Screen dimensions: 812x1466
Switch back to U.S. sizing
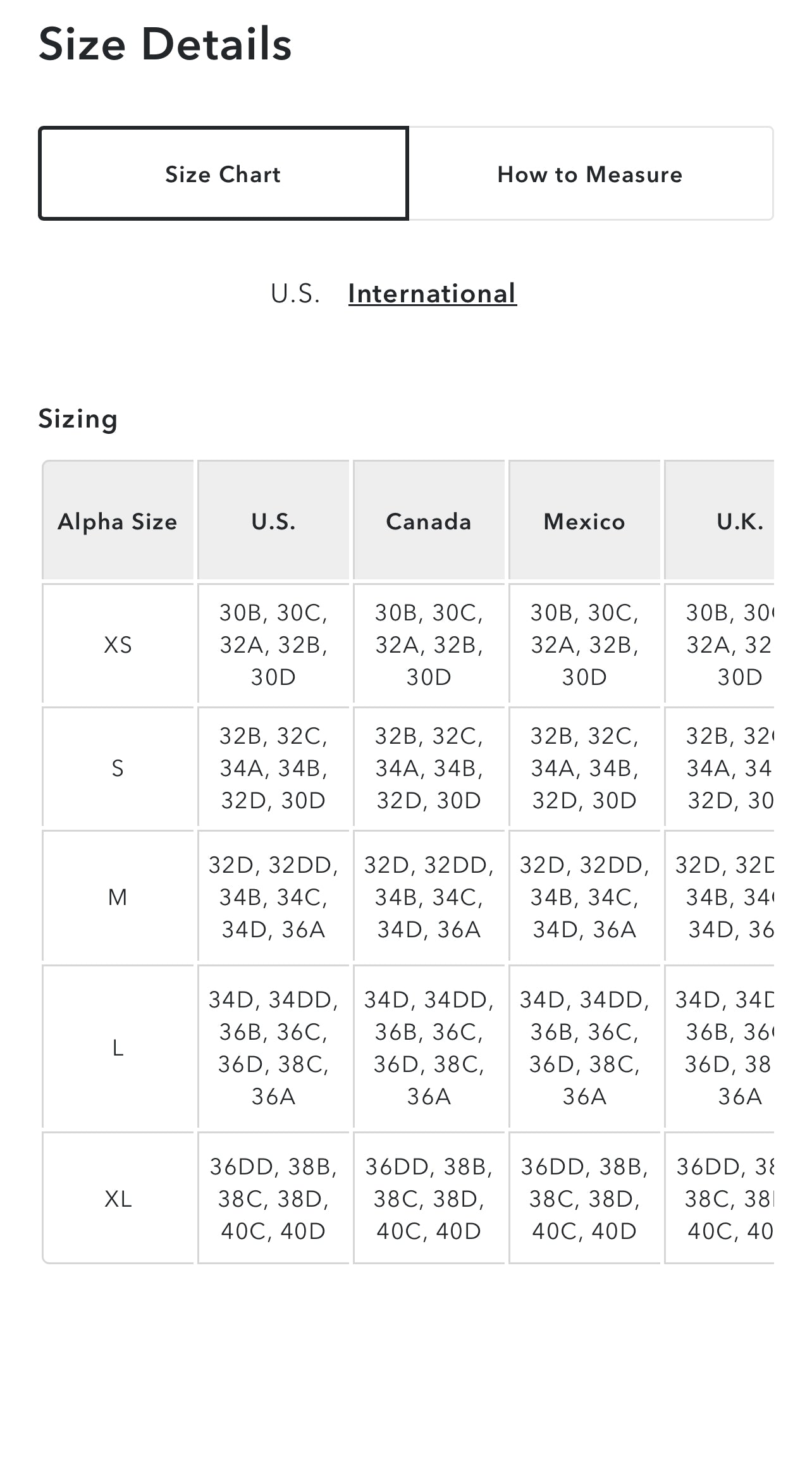tap(297, 293)
